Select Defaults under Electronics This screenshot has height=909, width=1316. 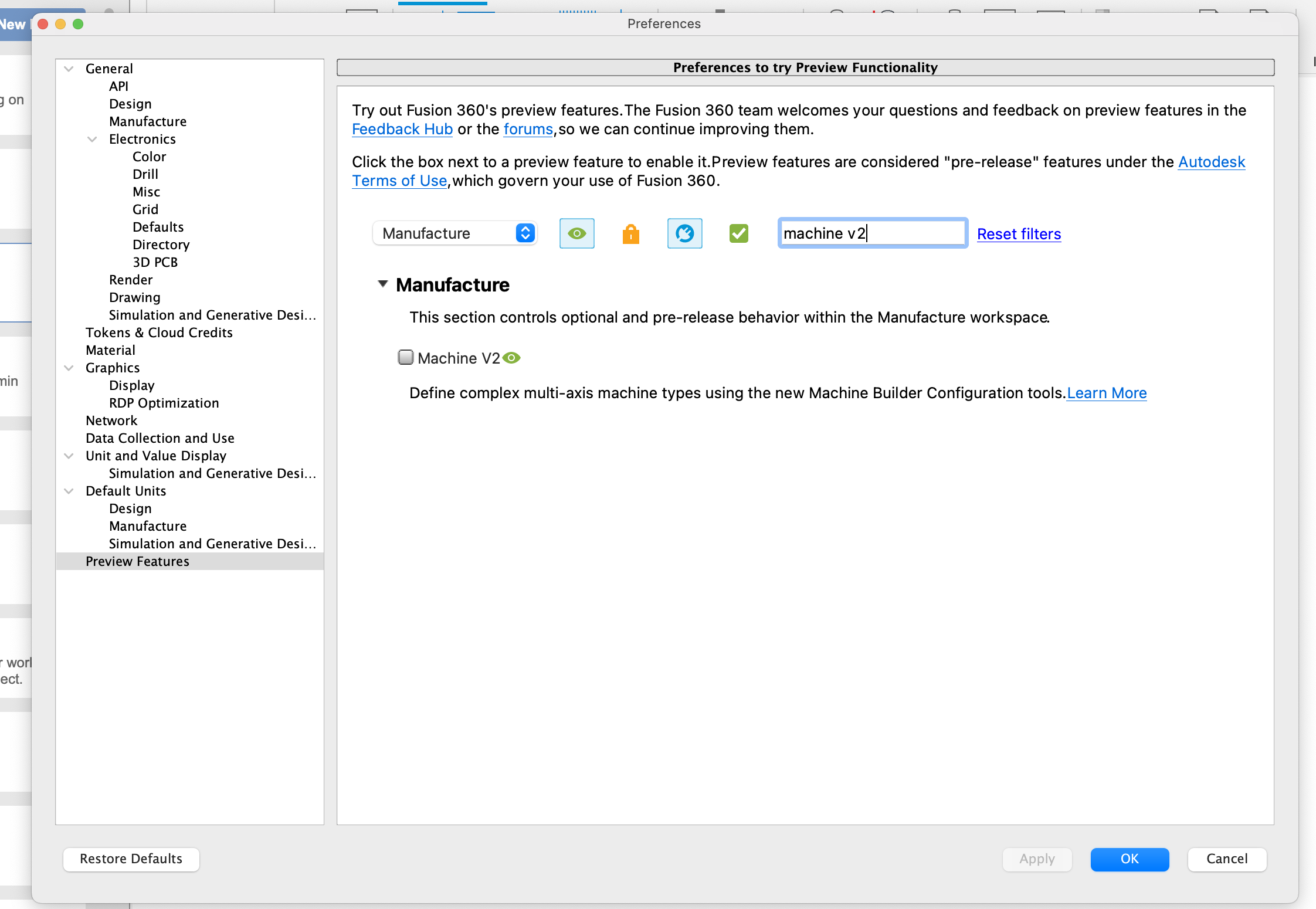click(x=158, y=227)
